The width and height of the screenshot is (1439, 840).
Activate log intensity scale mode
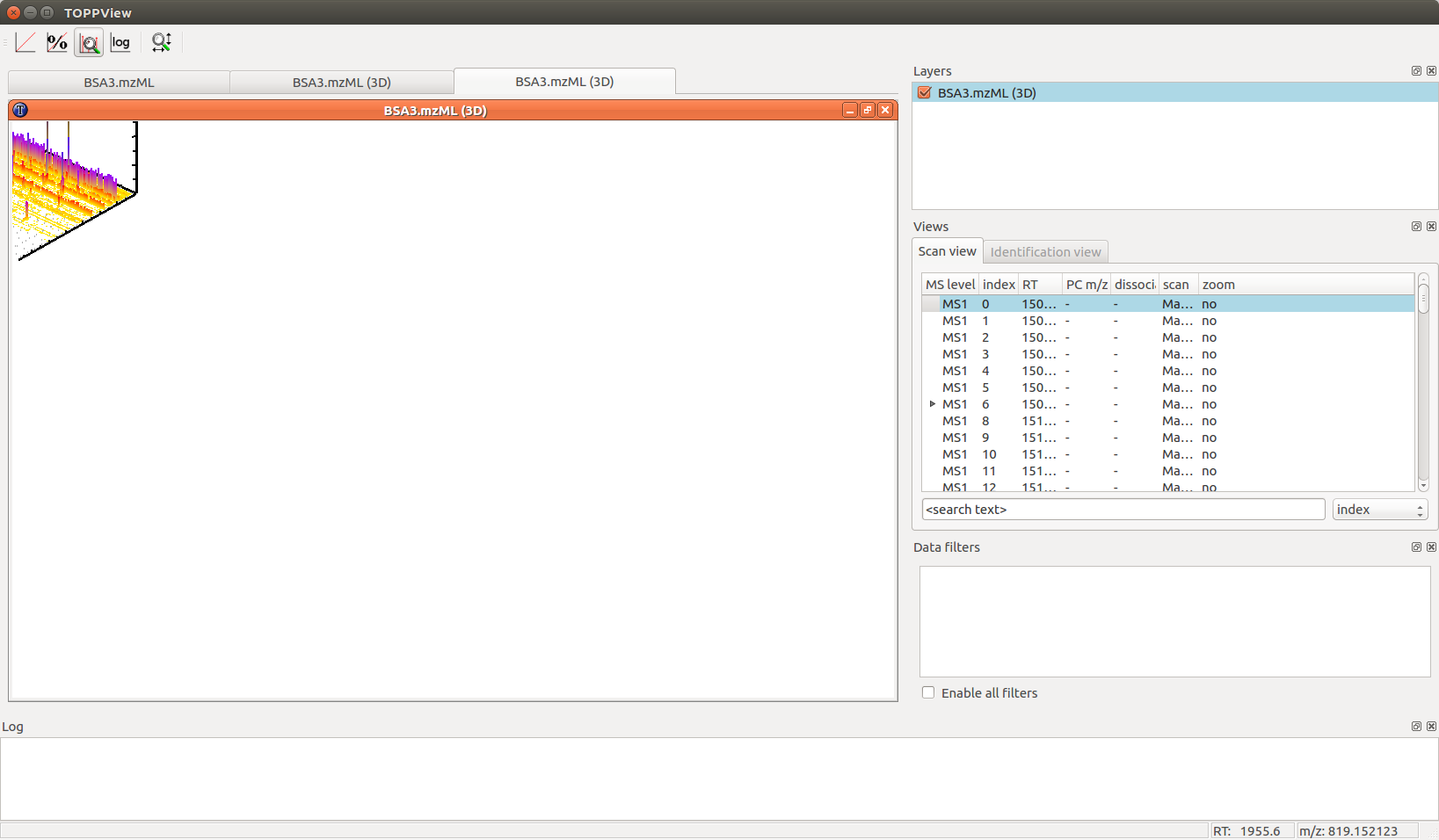pos(120,41)
